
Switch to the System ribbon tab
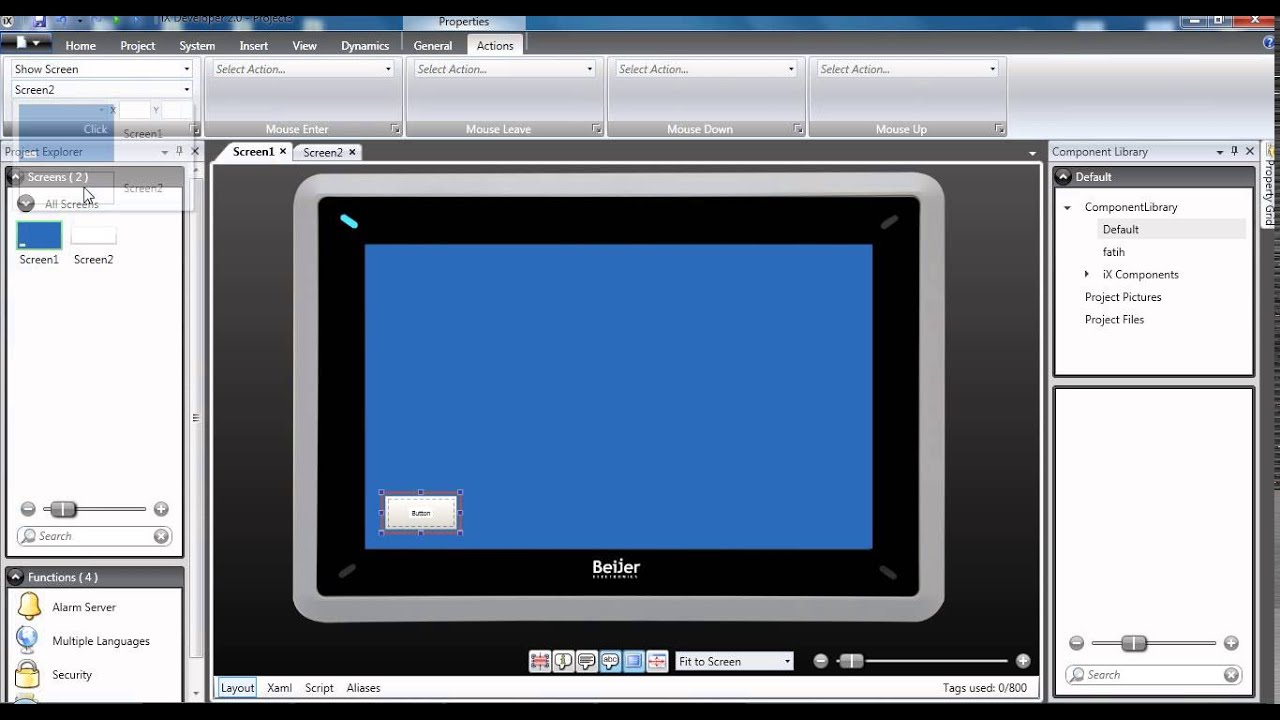click(197, 45)
